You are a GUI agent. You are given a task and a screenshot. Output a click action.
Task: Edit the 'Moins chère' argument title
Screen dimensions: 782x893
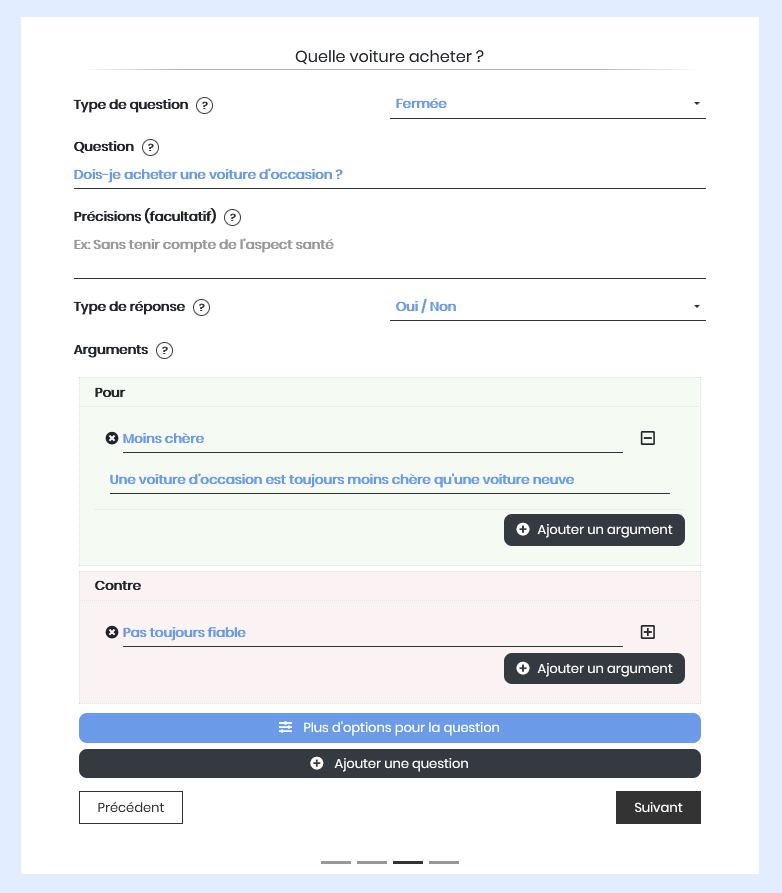click(372, 439)
